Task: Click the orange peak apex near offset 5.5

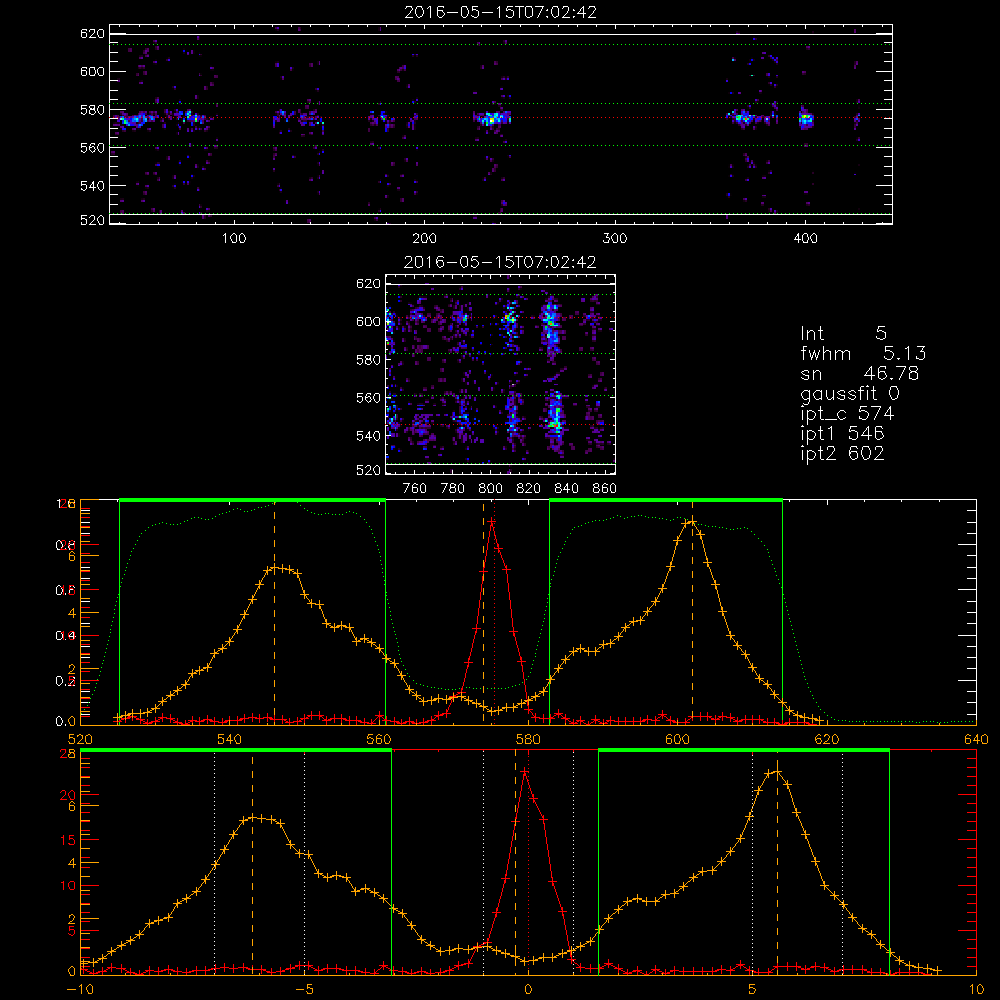Action: tap(777, 772)
